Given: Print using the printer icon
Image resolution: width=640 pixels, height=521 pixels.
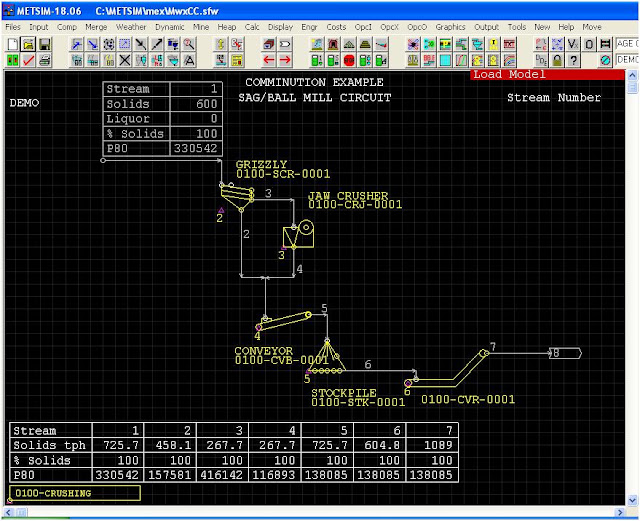Looking at the screenshot, I should point(44,60).
